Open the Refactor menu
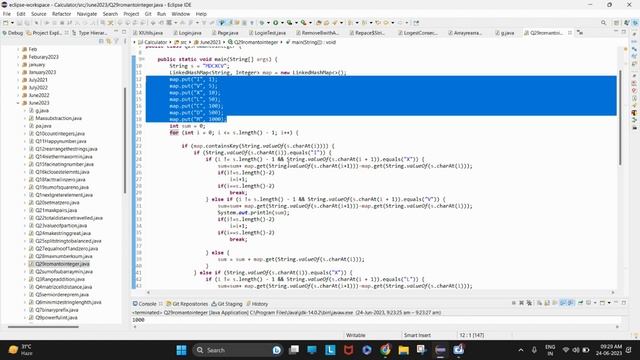 point(62,14)
